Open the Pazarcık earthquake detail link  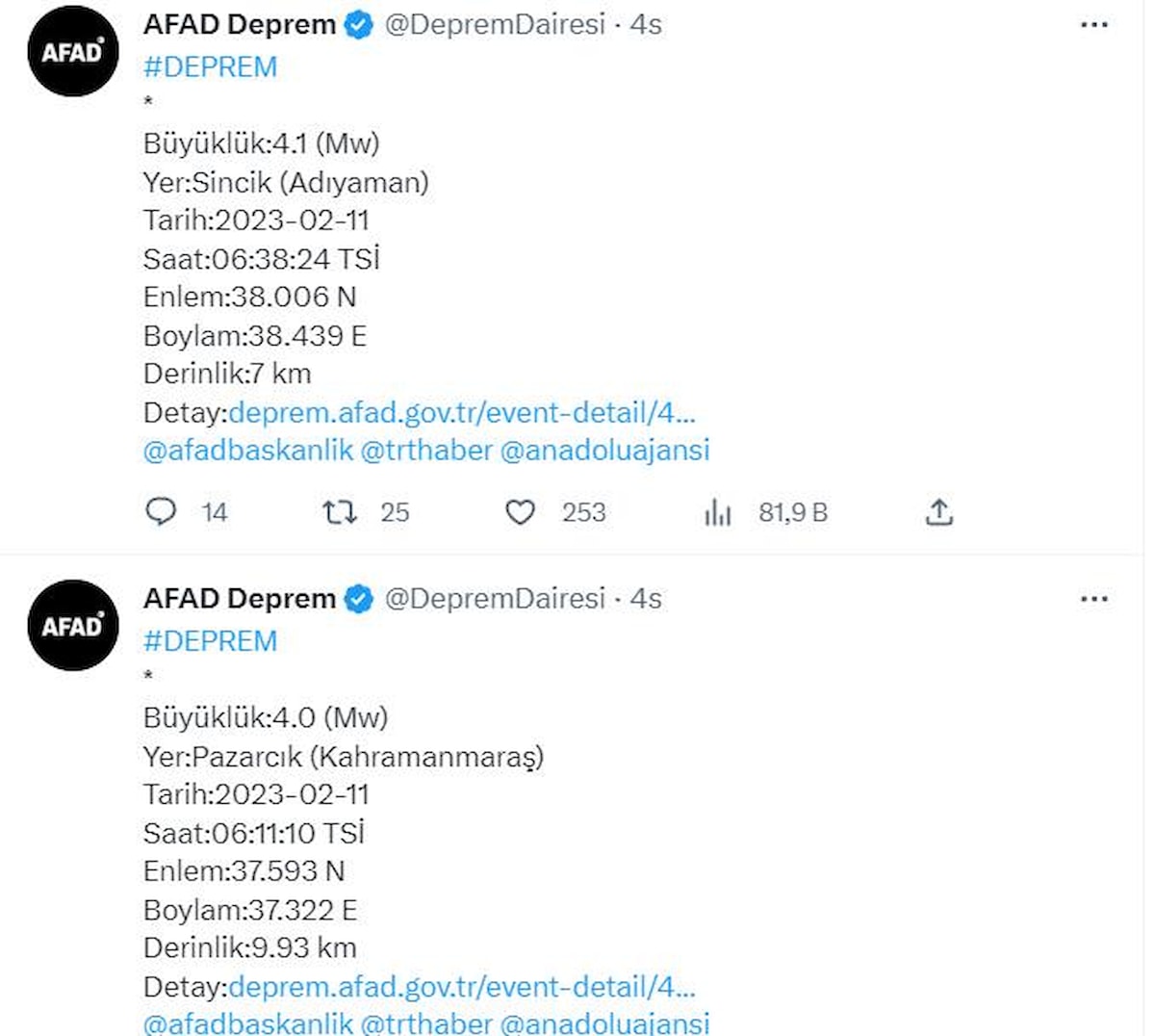click(x=461, y=986)
